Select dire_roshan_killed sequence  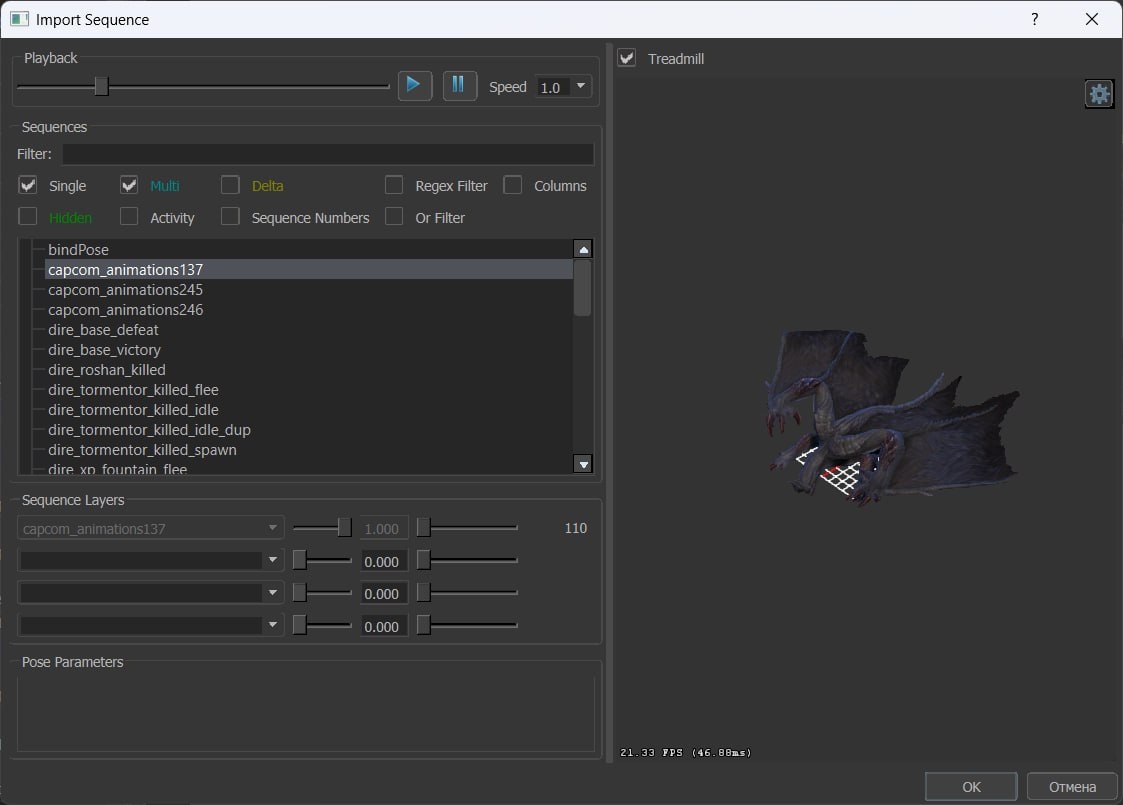click(106, 370)
